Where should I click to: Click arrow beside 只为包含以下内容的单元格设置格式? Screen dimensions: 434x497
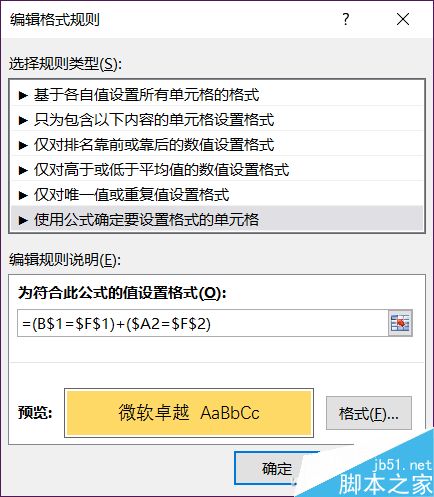point(23,120)
